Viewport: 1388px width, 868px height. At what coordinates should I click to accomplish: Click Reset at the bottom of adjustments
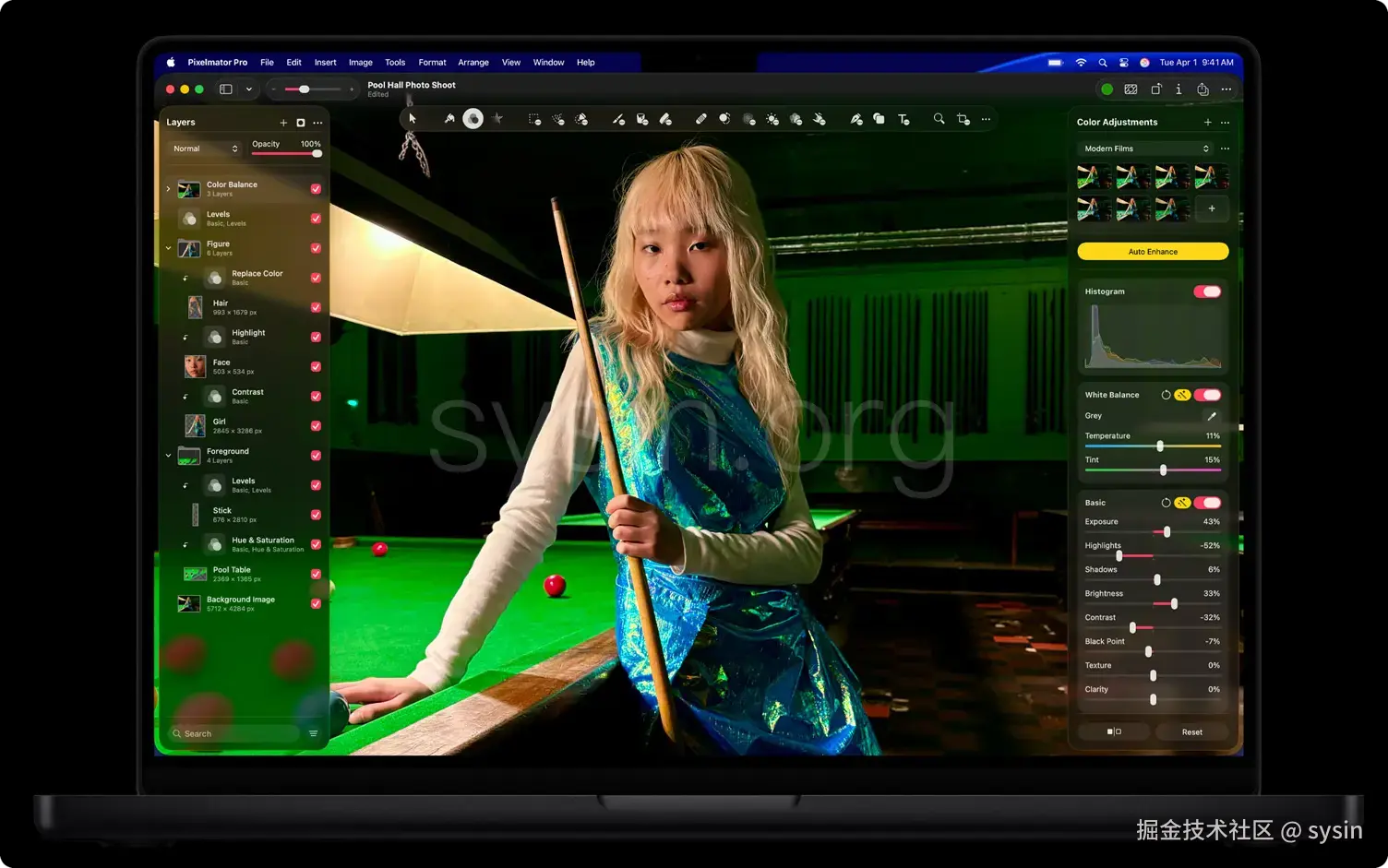[1191, 731]
